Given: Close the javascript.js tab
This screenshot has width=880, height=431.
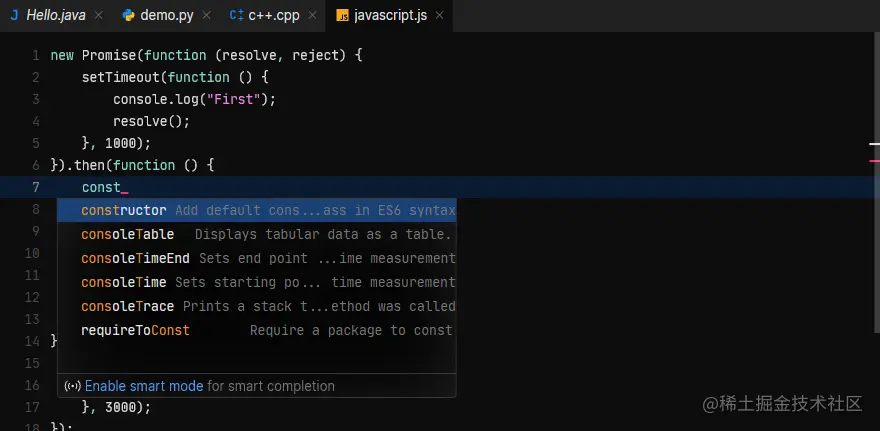Looking at the screenshot, I should [x=437, y=15].
